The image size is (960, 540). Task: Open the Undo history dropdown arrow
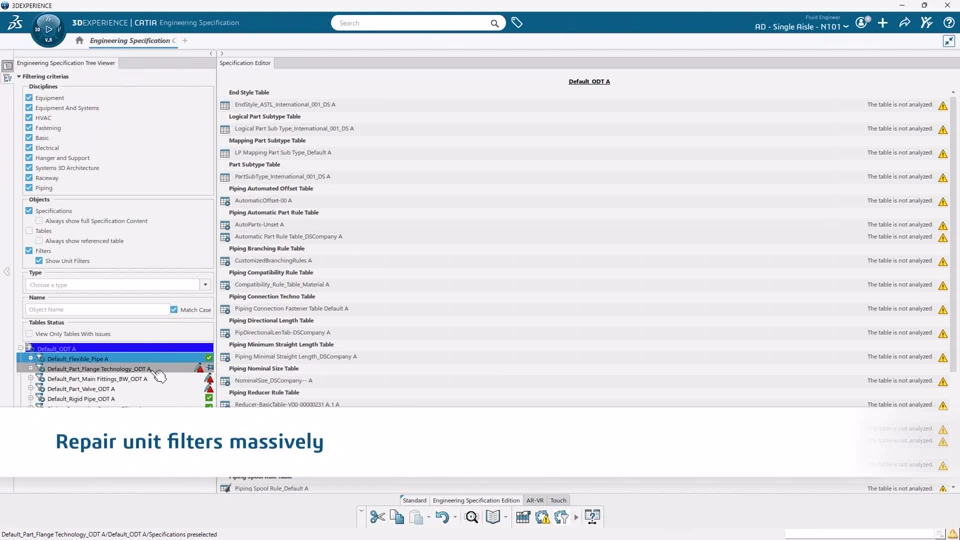(455, 517)
